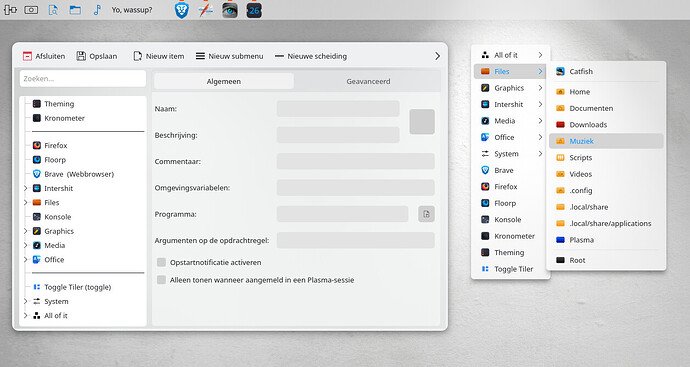Toggle Opstartnotificatie activeren checkbox

pos(161,262)
